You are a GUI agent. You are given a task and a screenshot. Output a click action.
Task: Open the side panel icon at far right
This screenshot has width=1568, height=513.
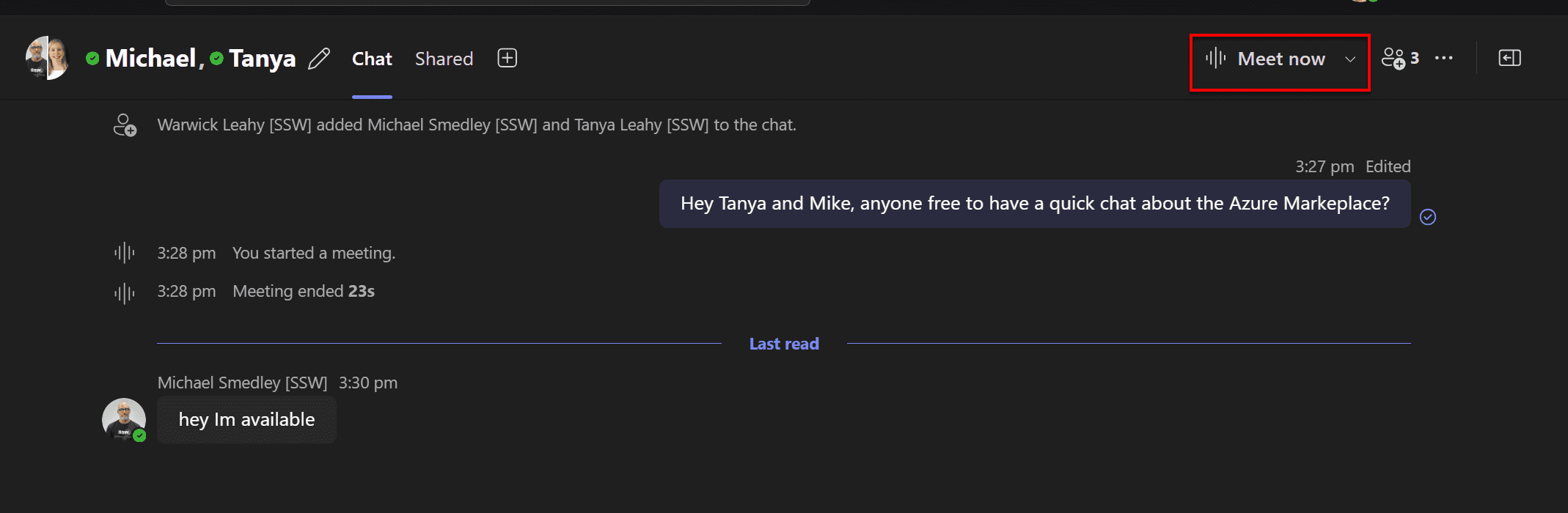pyautogui.click(x=1509, y=58)
